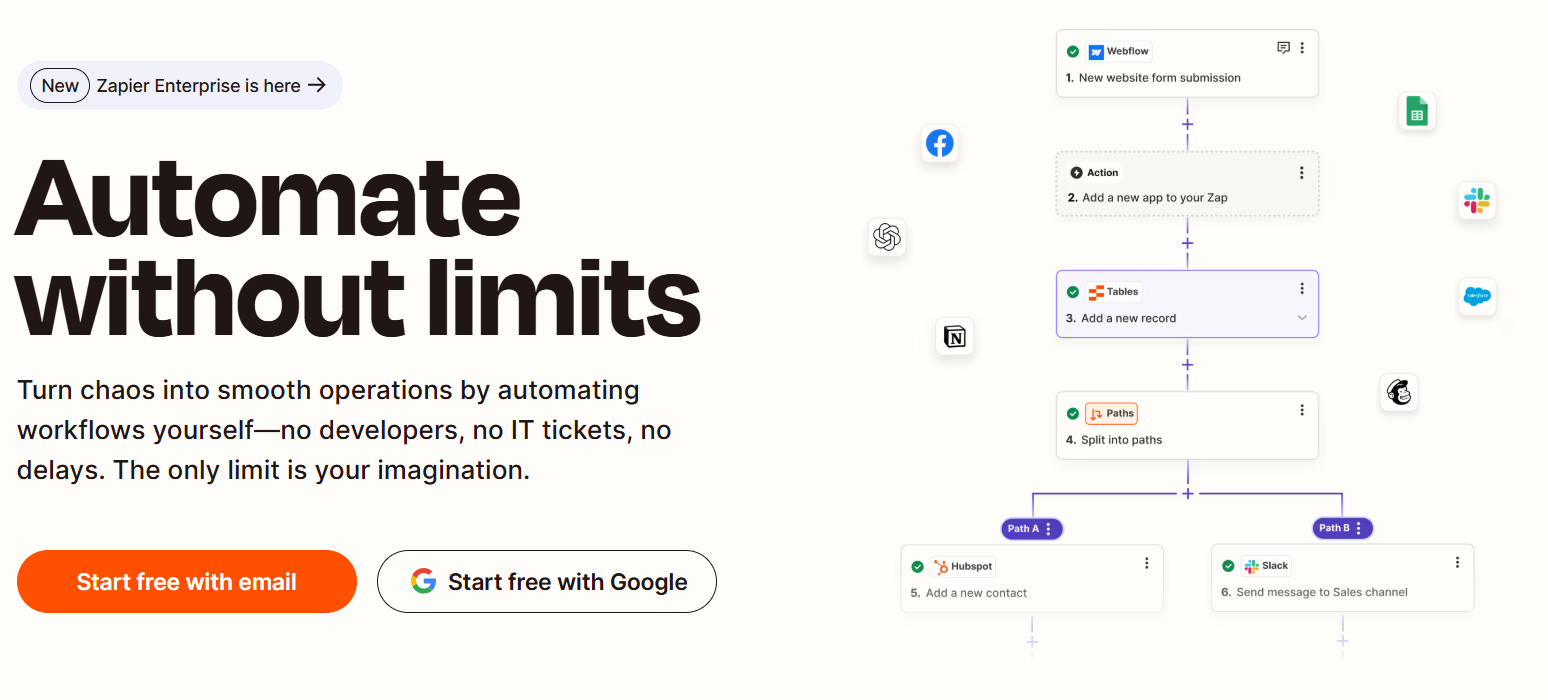Click green status check on Tables step
This screenshot has width=1548, height=700.
(1073, 292)
